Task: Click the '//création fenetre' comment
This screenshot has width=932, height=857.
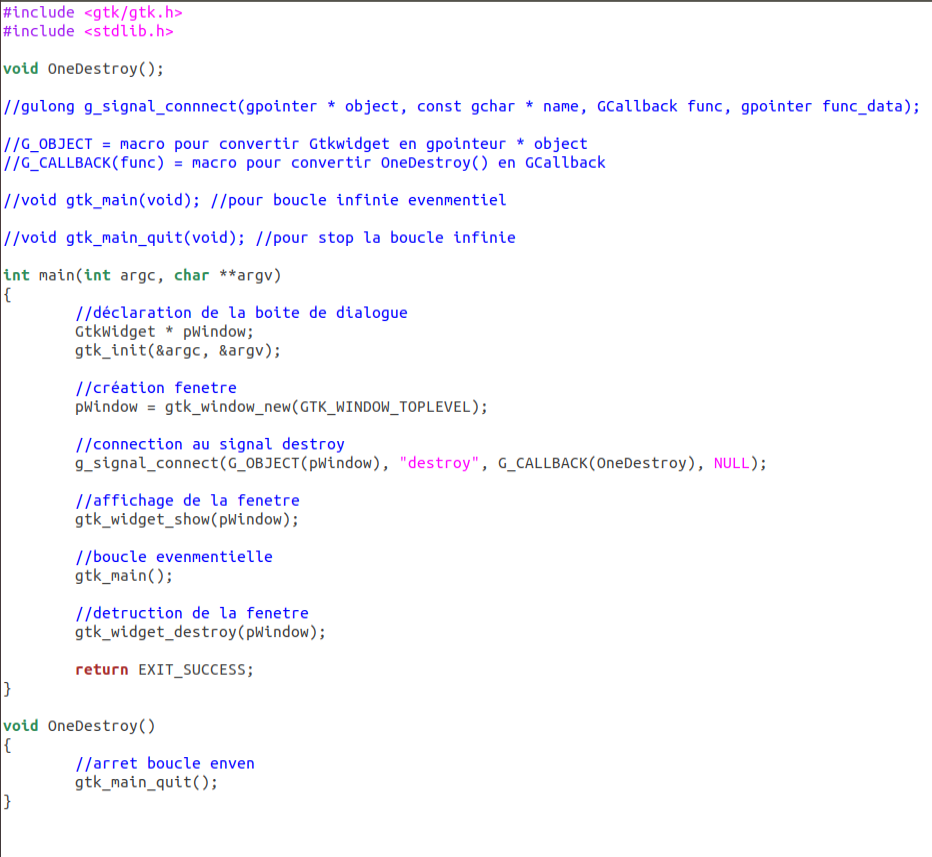Action: click(156, 388)
